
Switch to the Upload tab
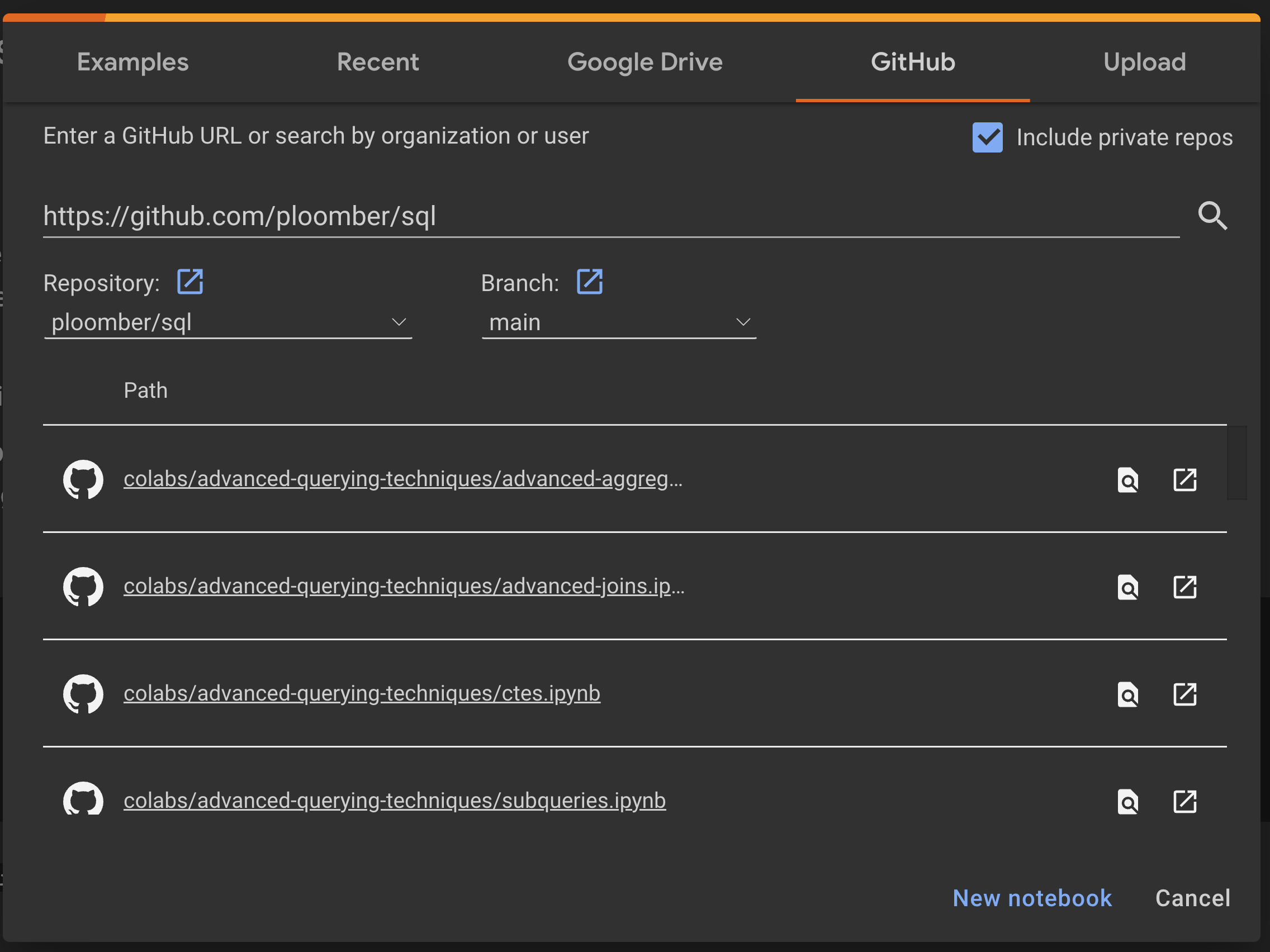pos(1144,62)
